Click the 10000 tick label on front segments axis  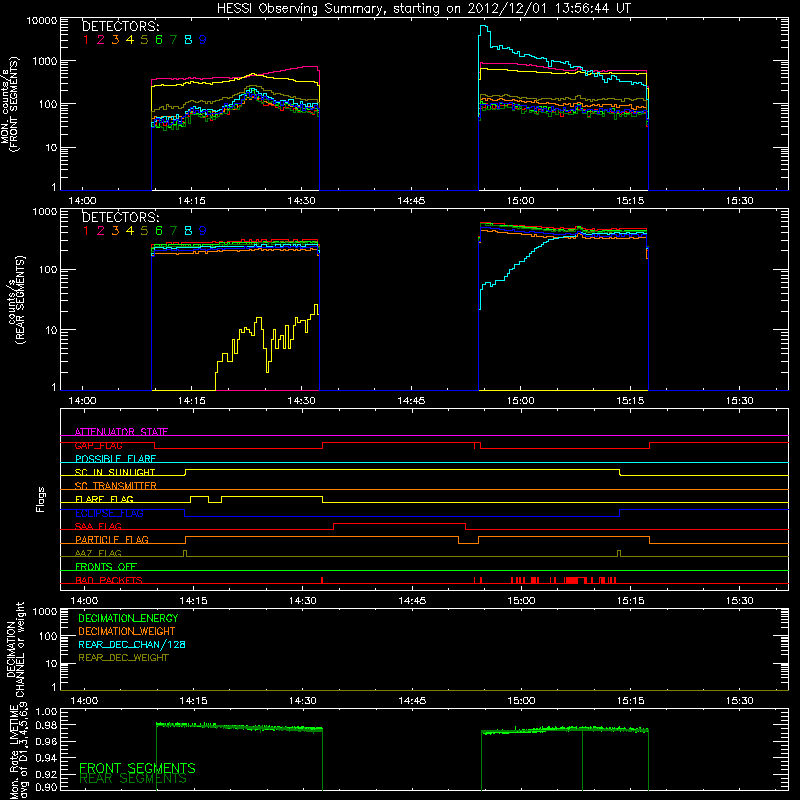(42, 21)
